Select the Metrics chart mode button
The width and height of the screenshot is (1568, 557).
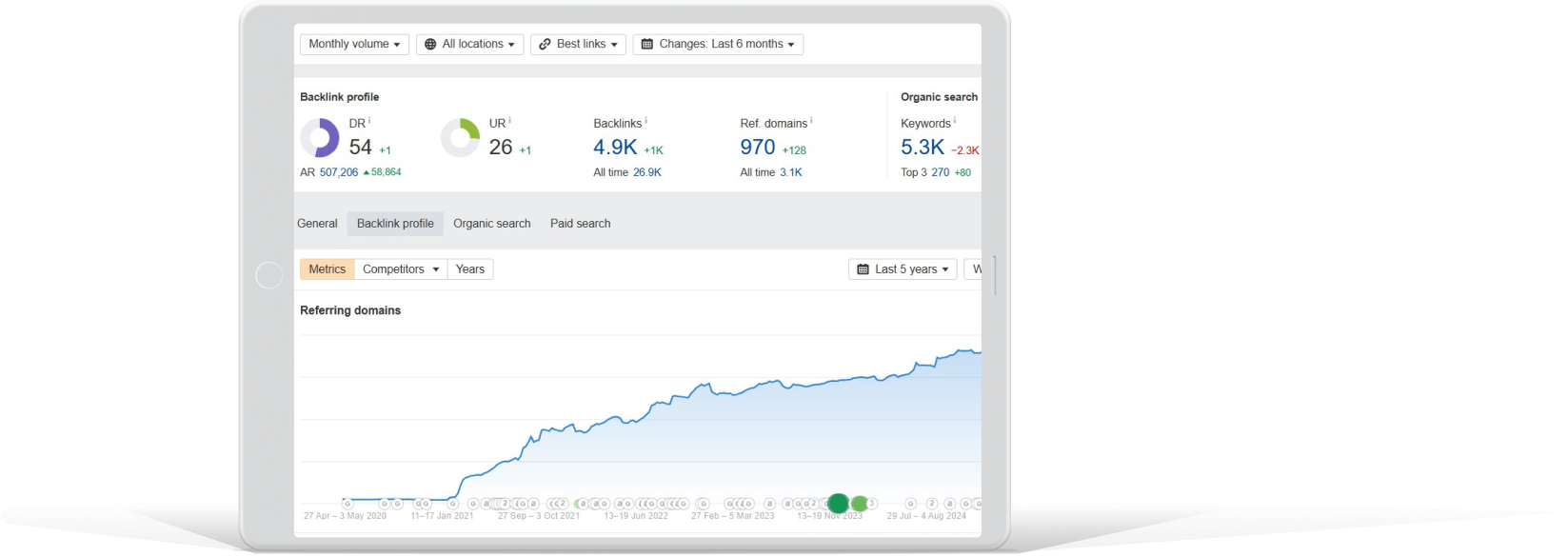point(327,269)
